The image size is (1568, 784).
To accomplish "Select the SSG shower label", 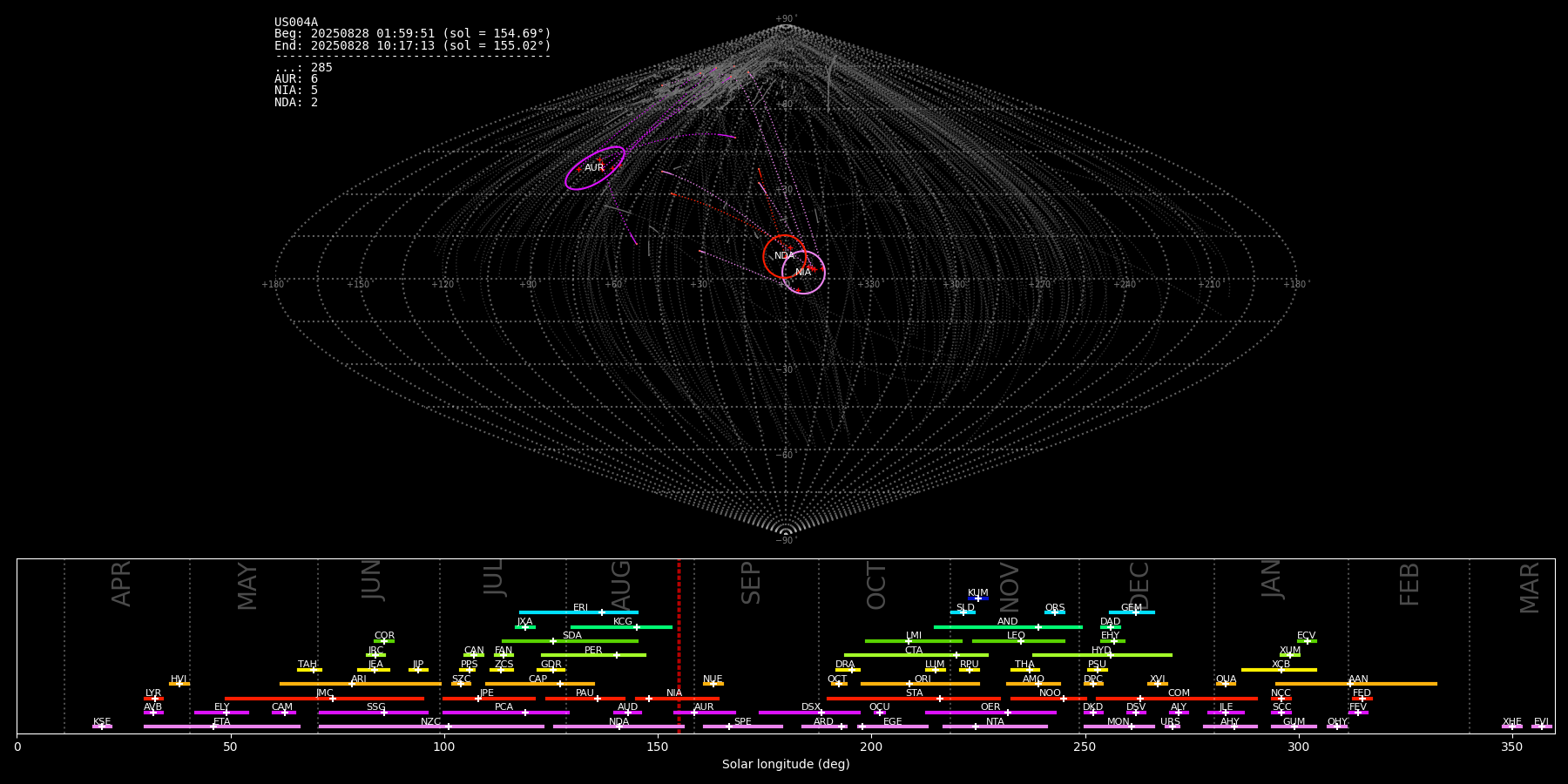I will point(376,707).
